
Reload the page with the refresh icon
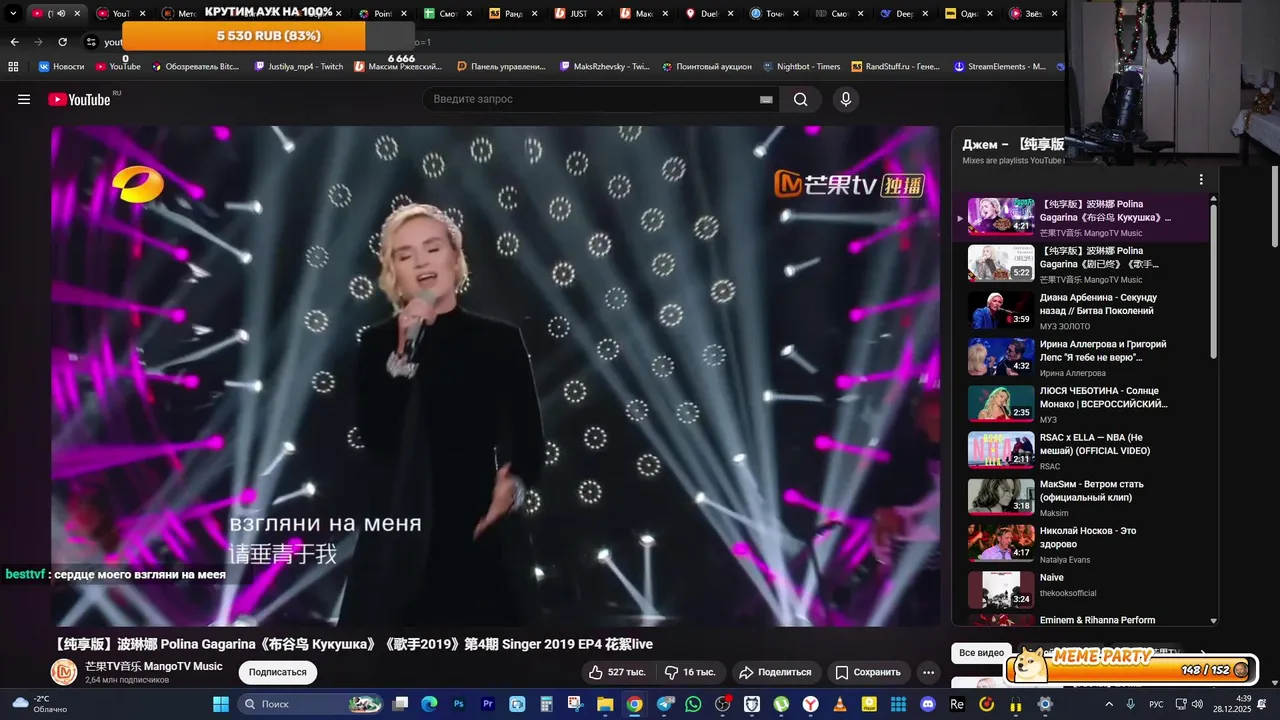click(62, 42)
